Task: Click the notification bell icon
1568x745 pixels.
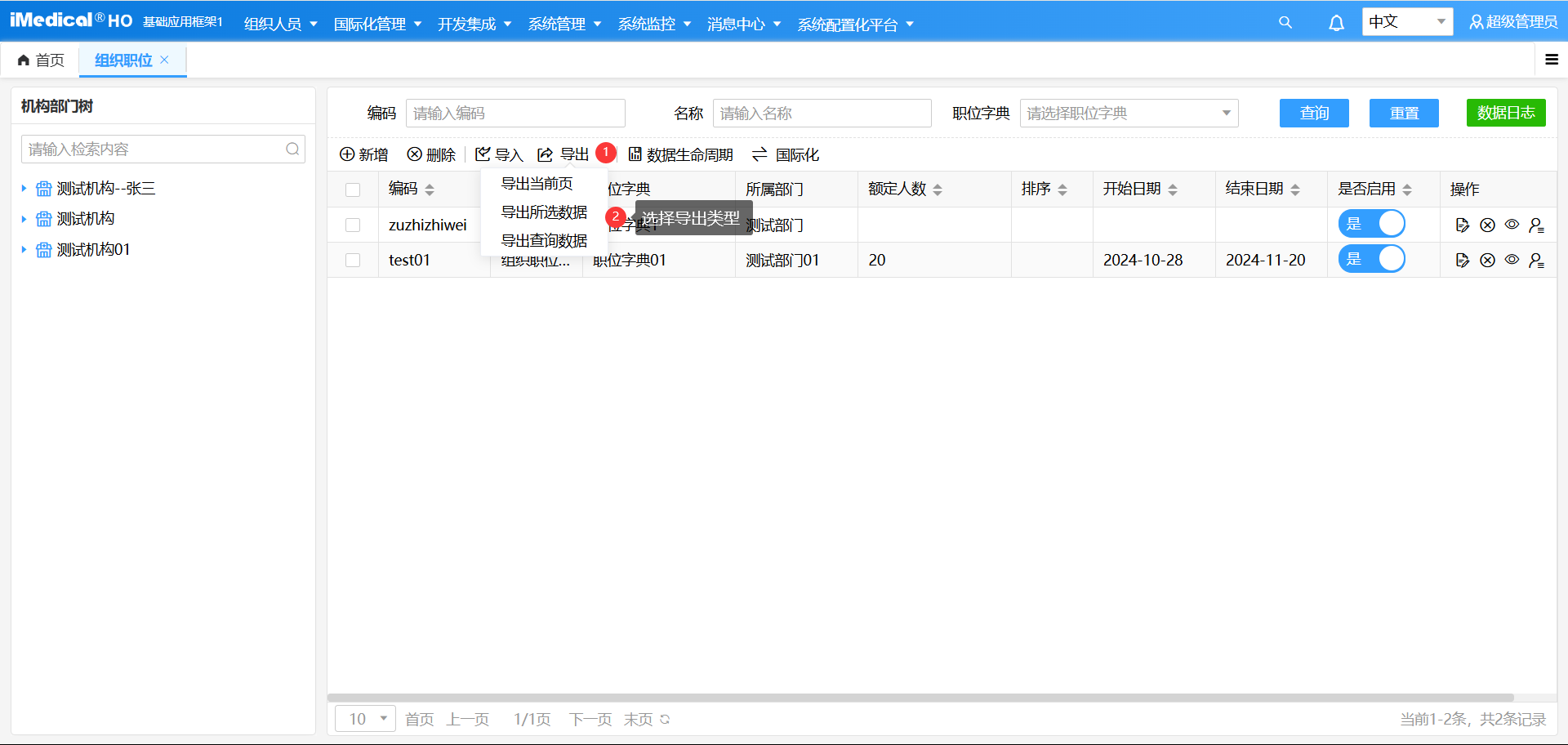Action: pyautogui.click(x=1336, y=23)
